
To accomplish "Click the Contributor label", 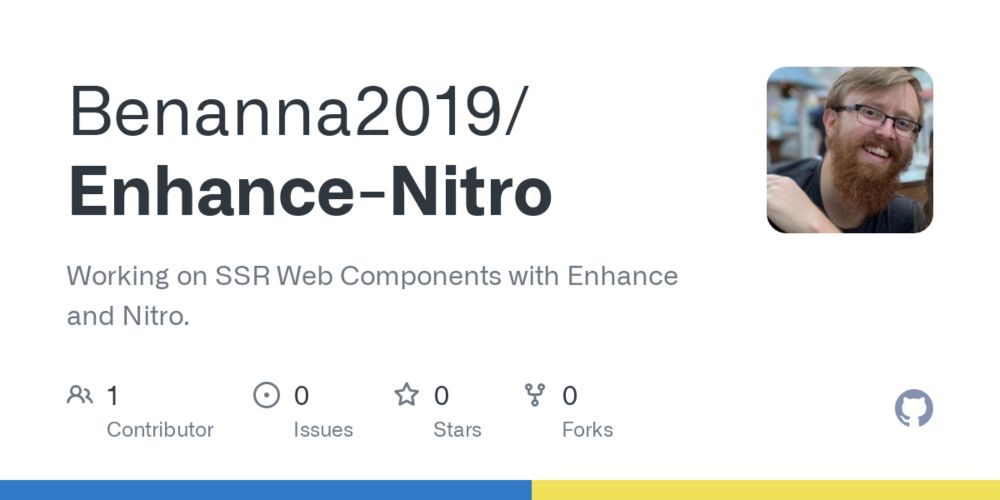I will [x=160, y=430].
